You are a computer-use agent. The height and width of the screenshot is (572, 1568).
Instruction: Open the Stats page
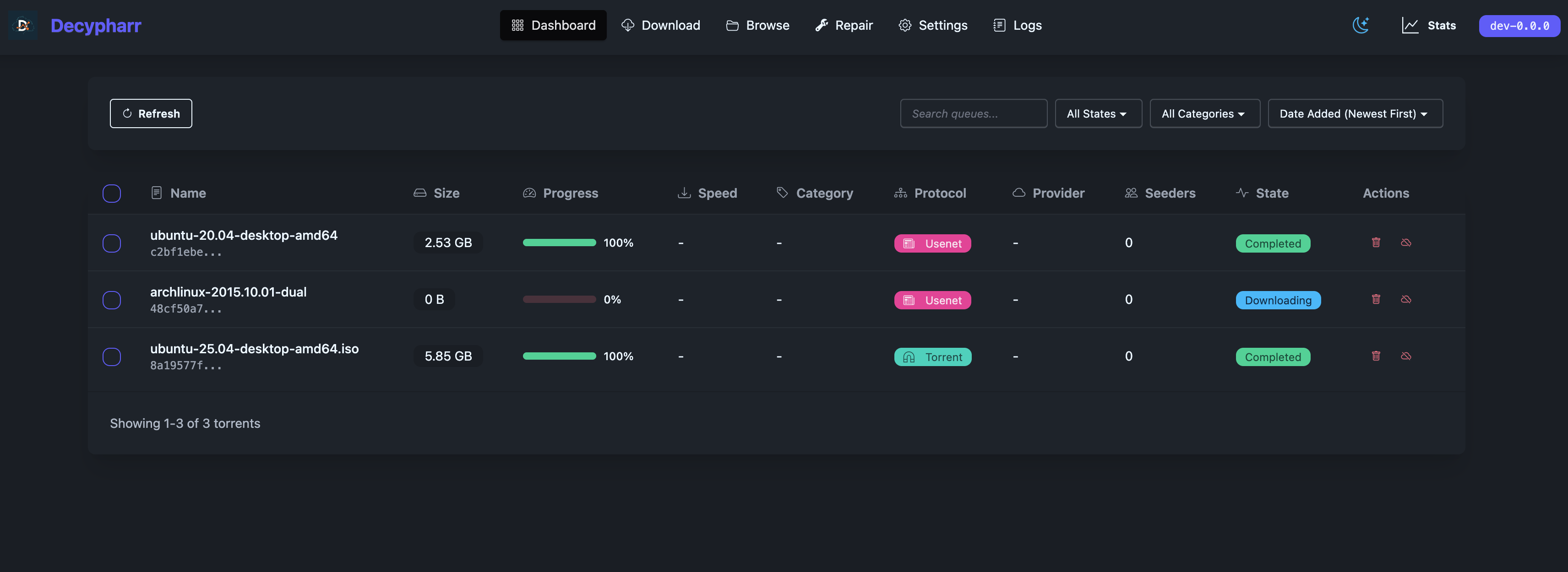[1429, 26]
